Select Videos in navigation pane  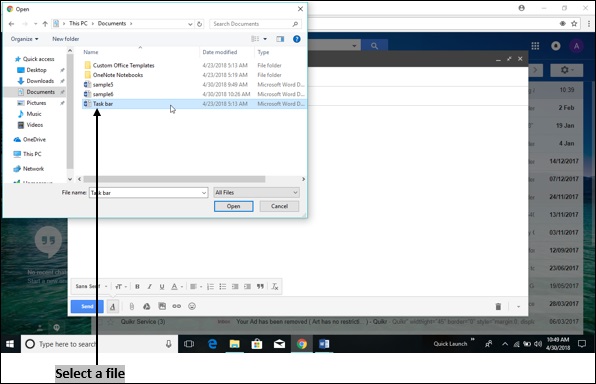[30, 125]
